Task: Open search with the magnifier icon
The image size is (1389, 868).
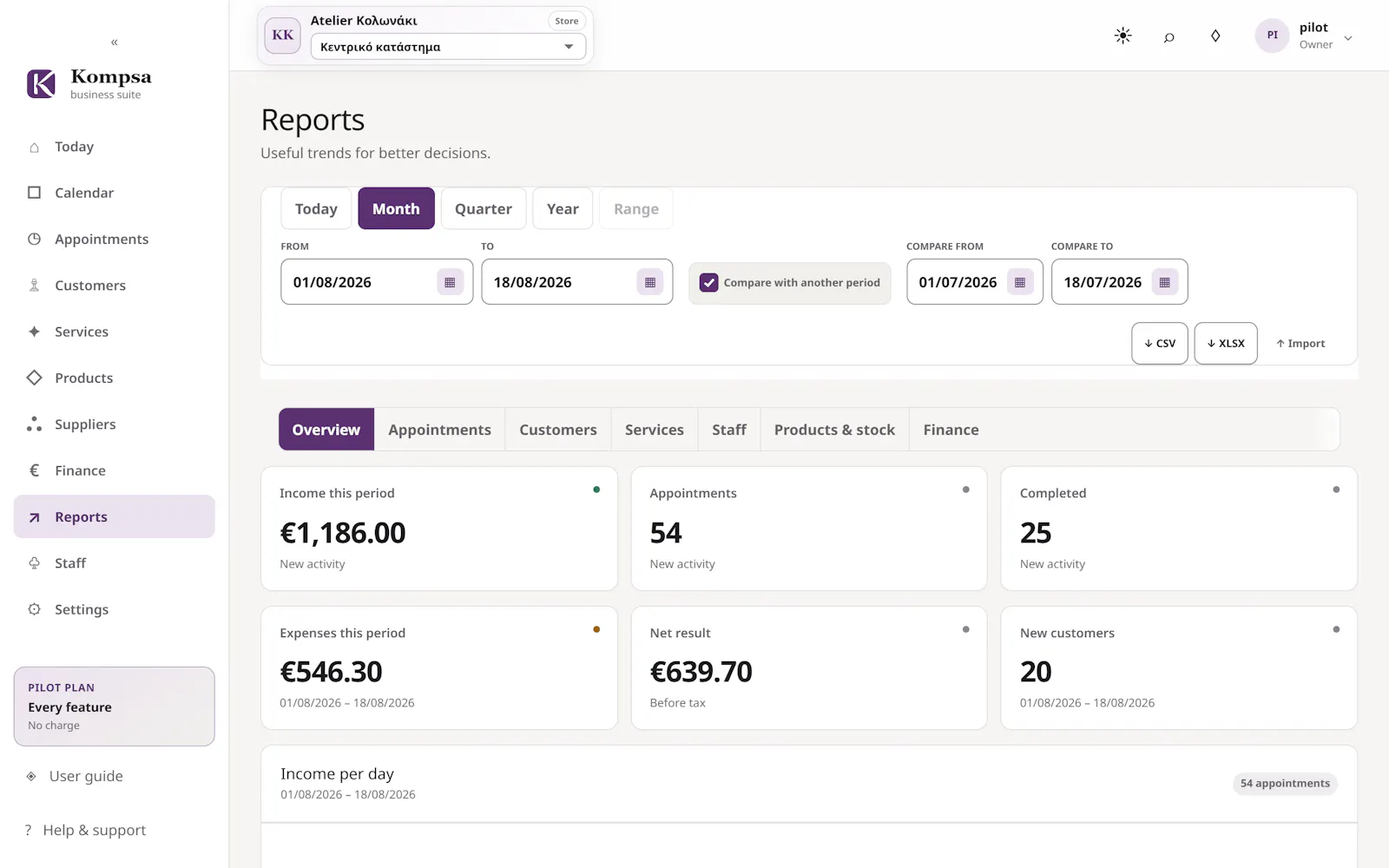Action: [x=1169, y=36]
